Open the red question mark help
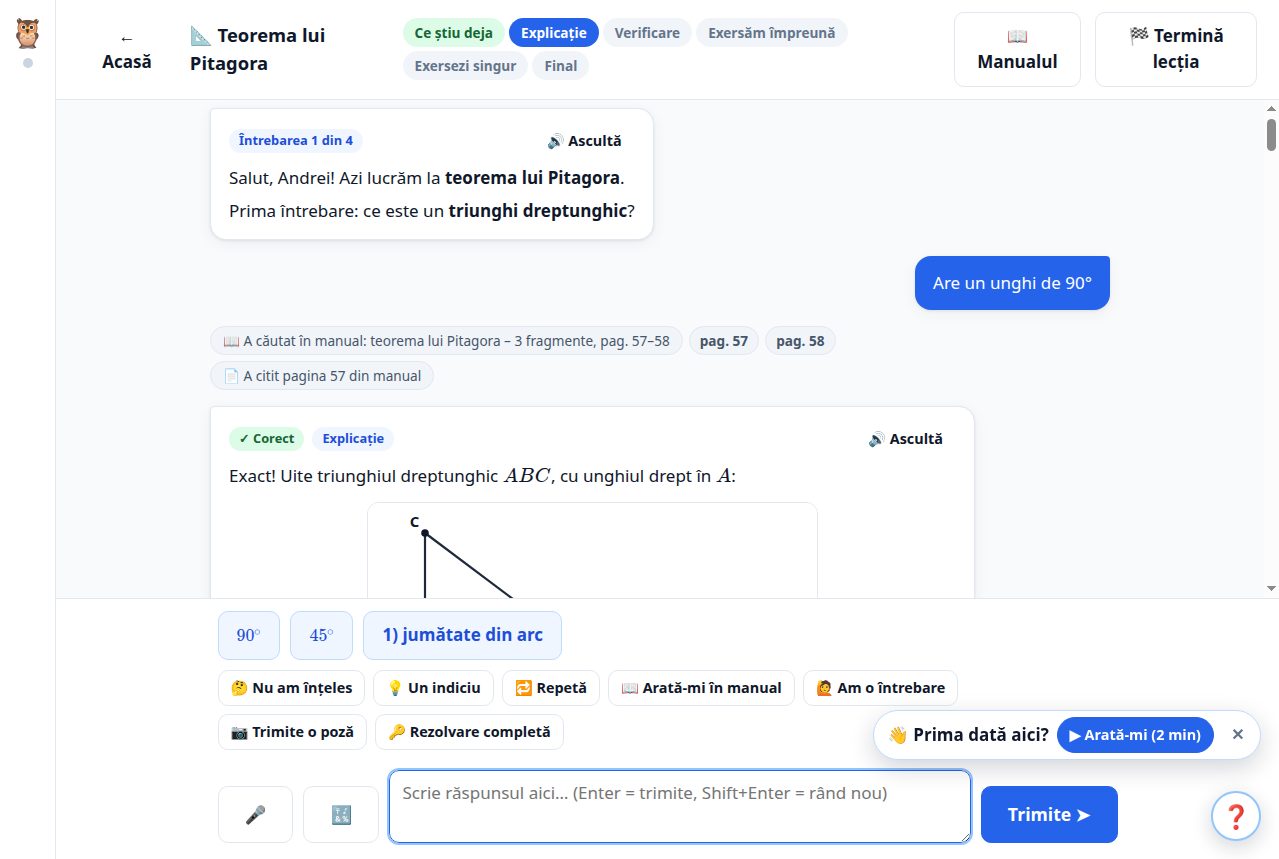 click(x=1236, y=815)
